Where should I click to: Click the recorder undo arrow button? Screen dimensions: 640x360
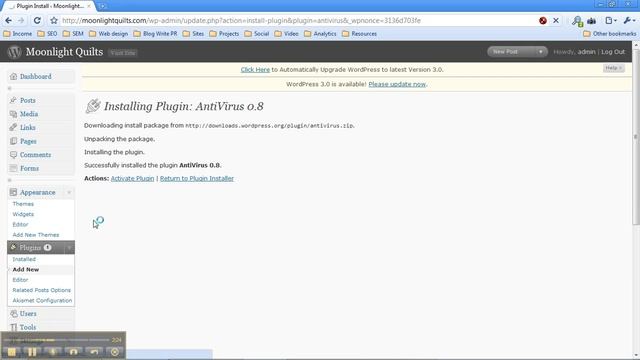[94, 352]
